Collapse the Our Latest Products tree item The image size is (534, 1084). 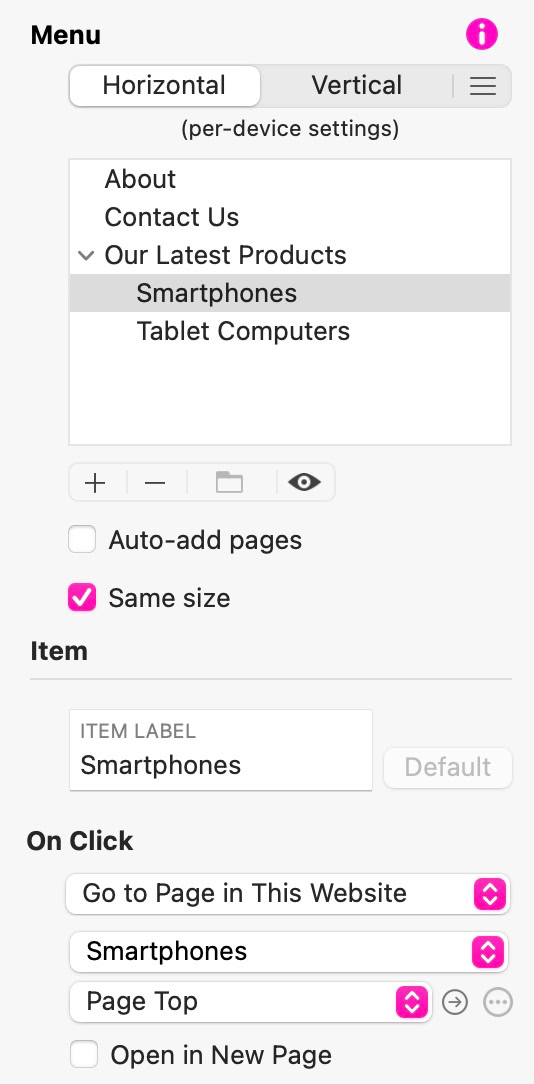click(x=86, y=255)
